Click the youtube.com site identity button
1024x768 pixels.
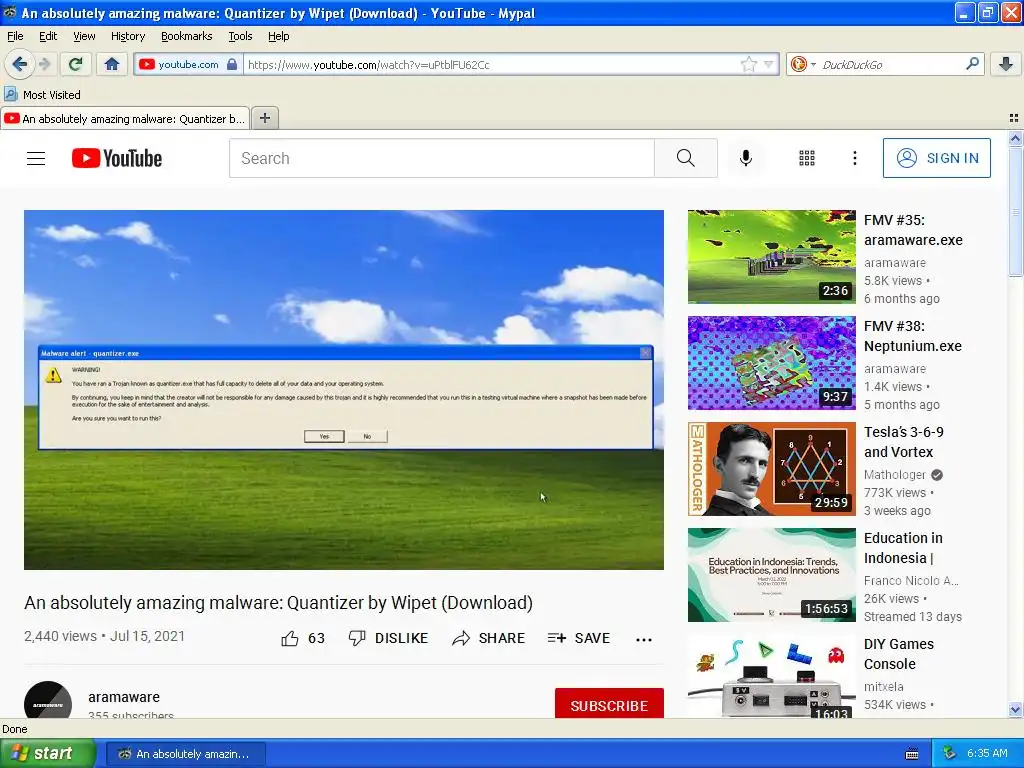(x=187, y=64)
